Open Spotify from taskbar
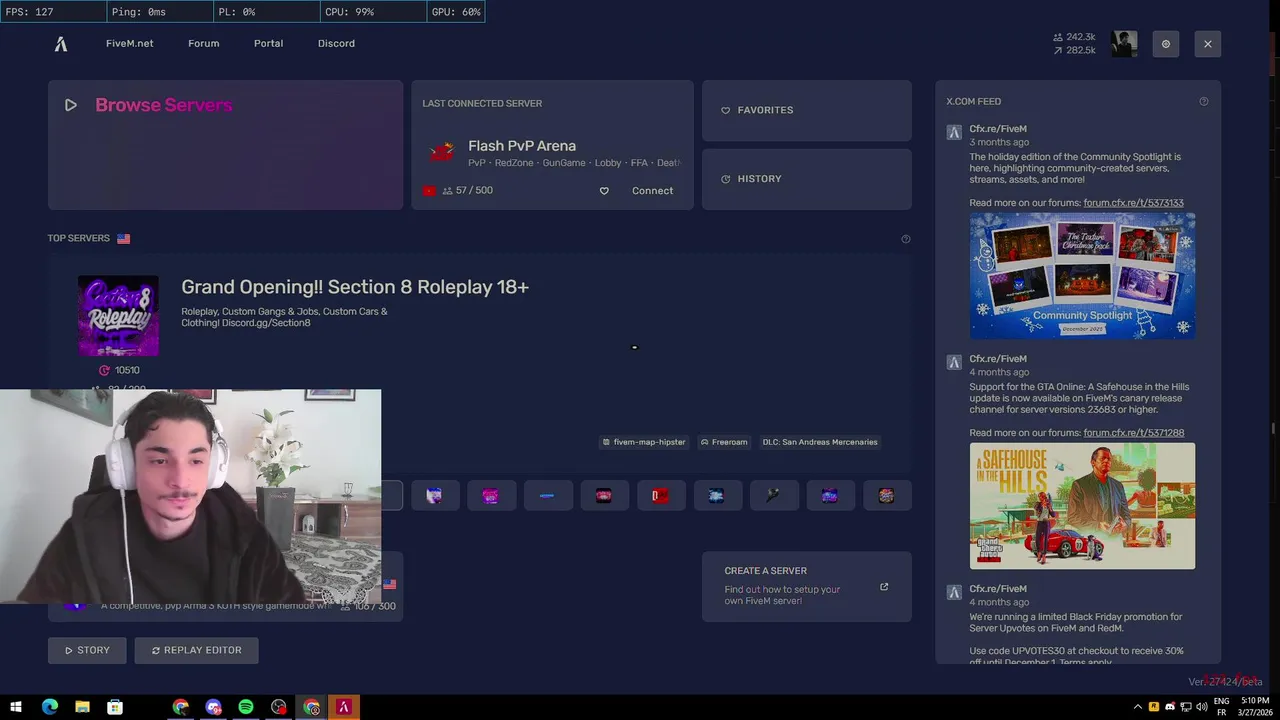The width and height of the screenshot is (1280, 720). coord(246,708)
